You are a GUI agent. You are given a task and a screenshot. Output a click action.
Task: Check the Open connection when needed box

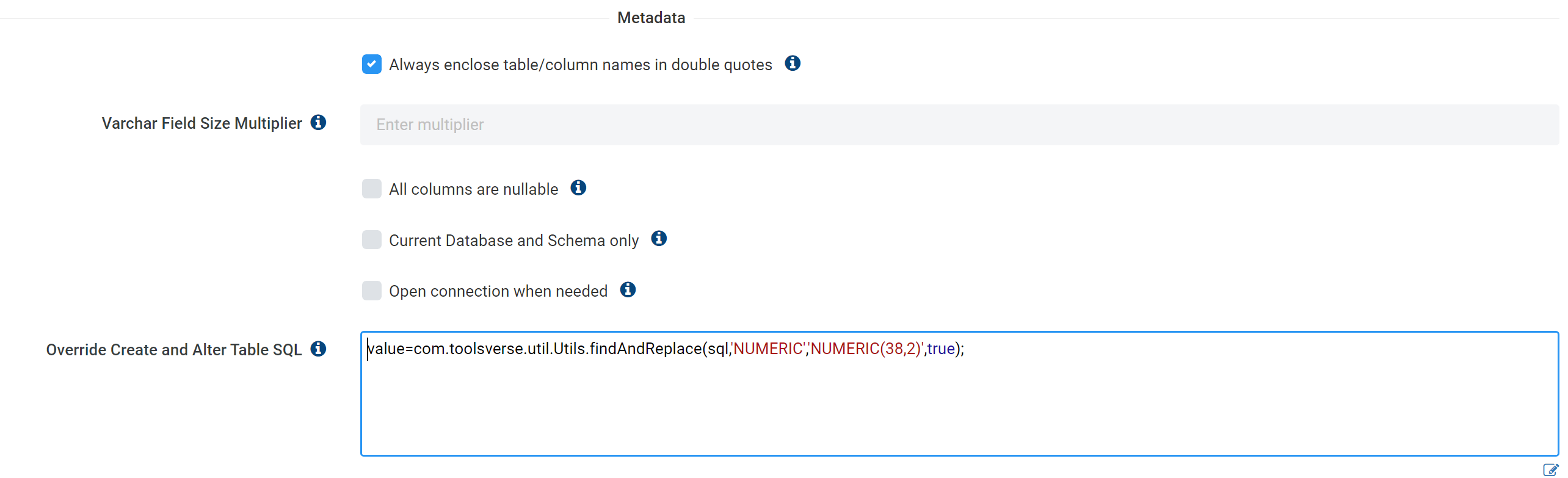[x=372, y=291]
